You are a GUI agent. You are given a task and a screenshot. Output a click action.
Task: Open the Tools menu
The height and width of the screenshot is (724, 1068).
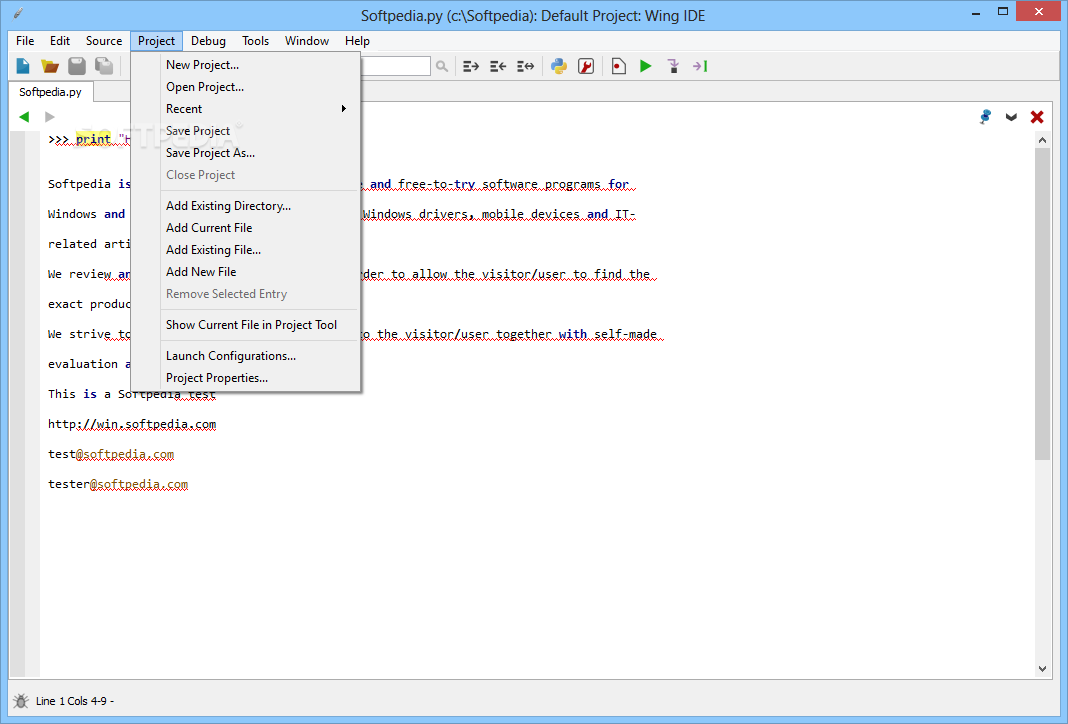coord(255,41)
